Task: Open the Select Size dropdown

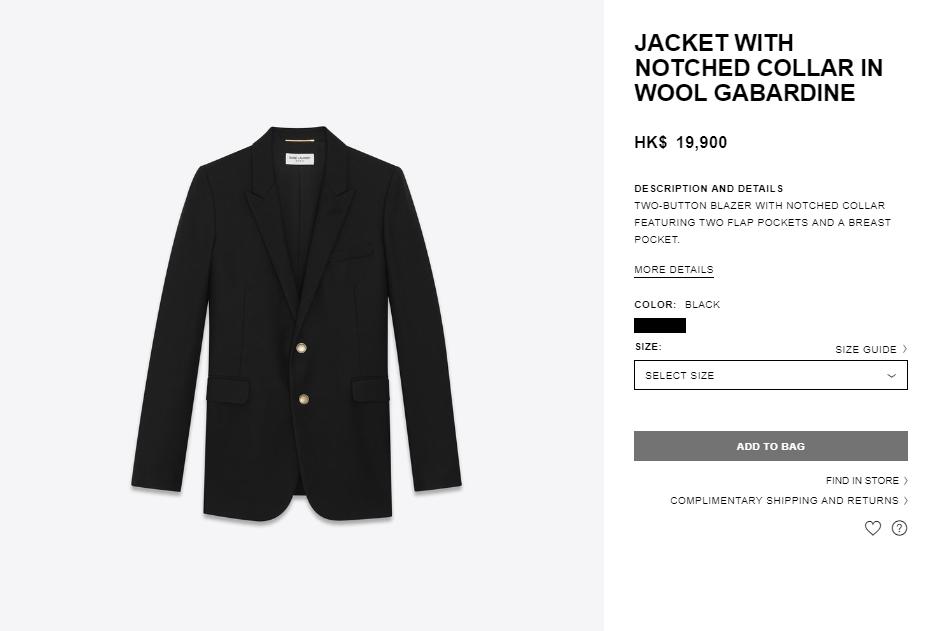Action: tap(770, 375)
